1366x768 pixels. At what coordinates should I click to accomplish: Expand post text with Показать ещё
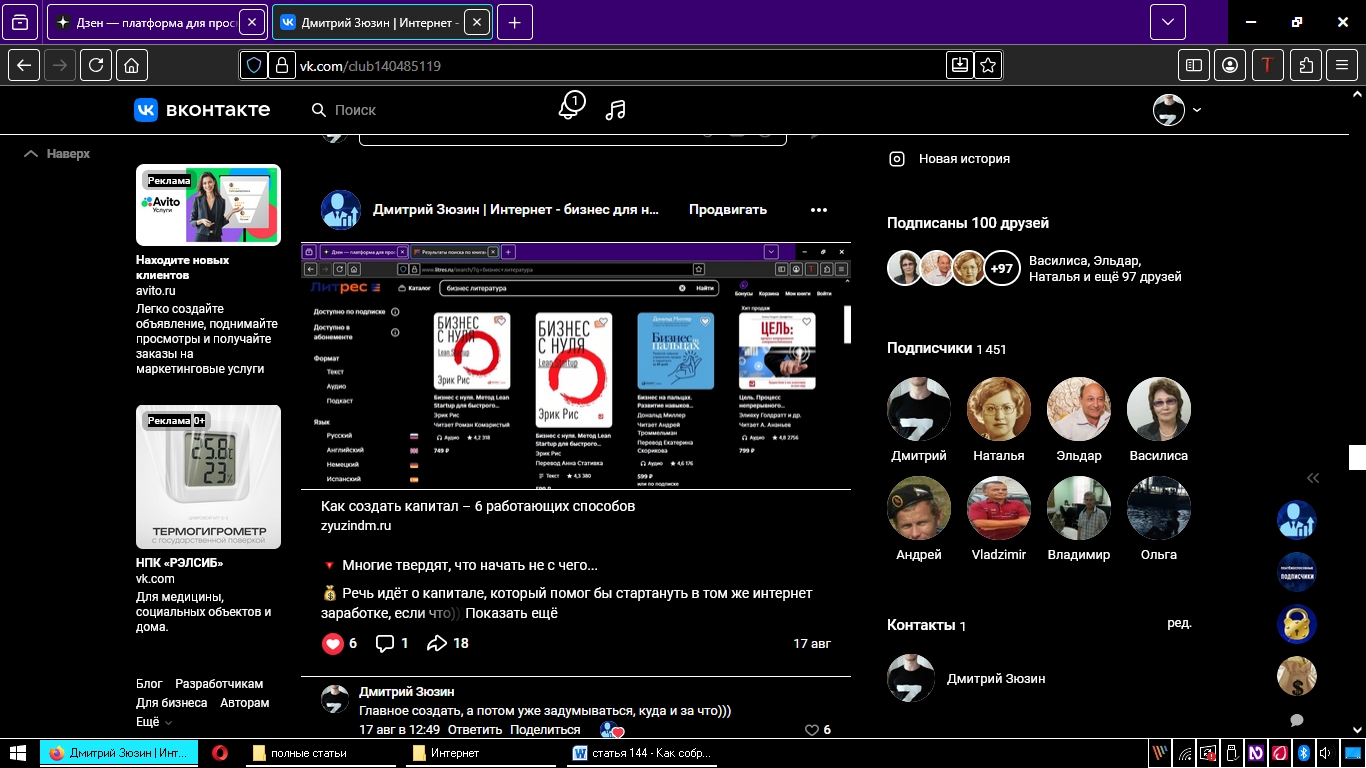511,613
